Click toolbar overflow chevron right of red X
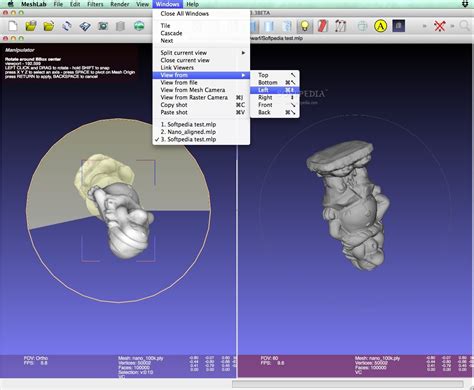The image size is (474, 390). click(x=452, y=26)
